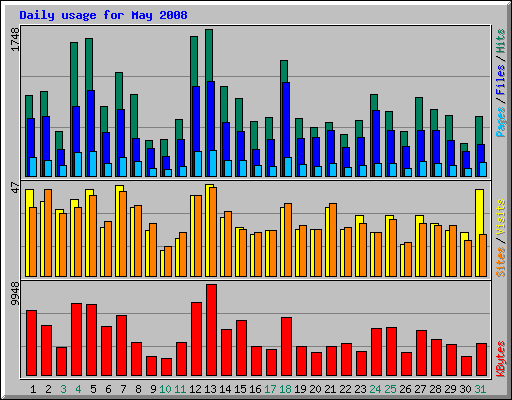Click day 13 on the x-axis
Screen dimensions: 512x400
point(210,389)
